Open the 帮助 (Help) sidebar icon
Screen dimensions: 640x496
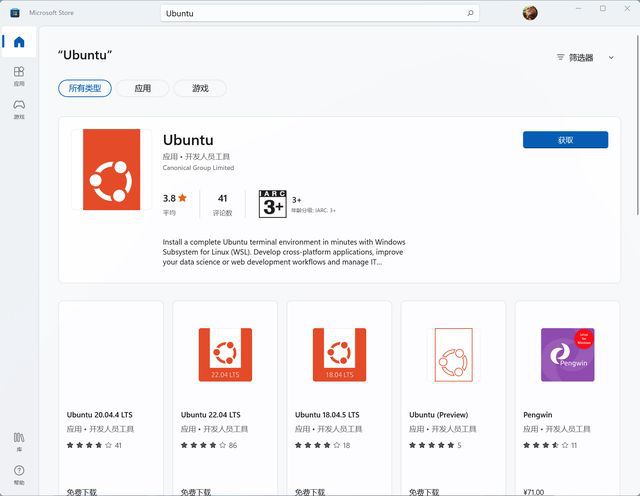pos(18,474)
